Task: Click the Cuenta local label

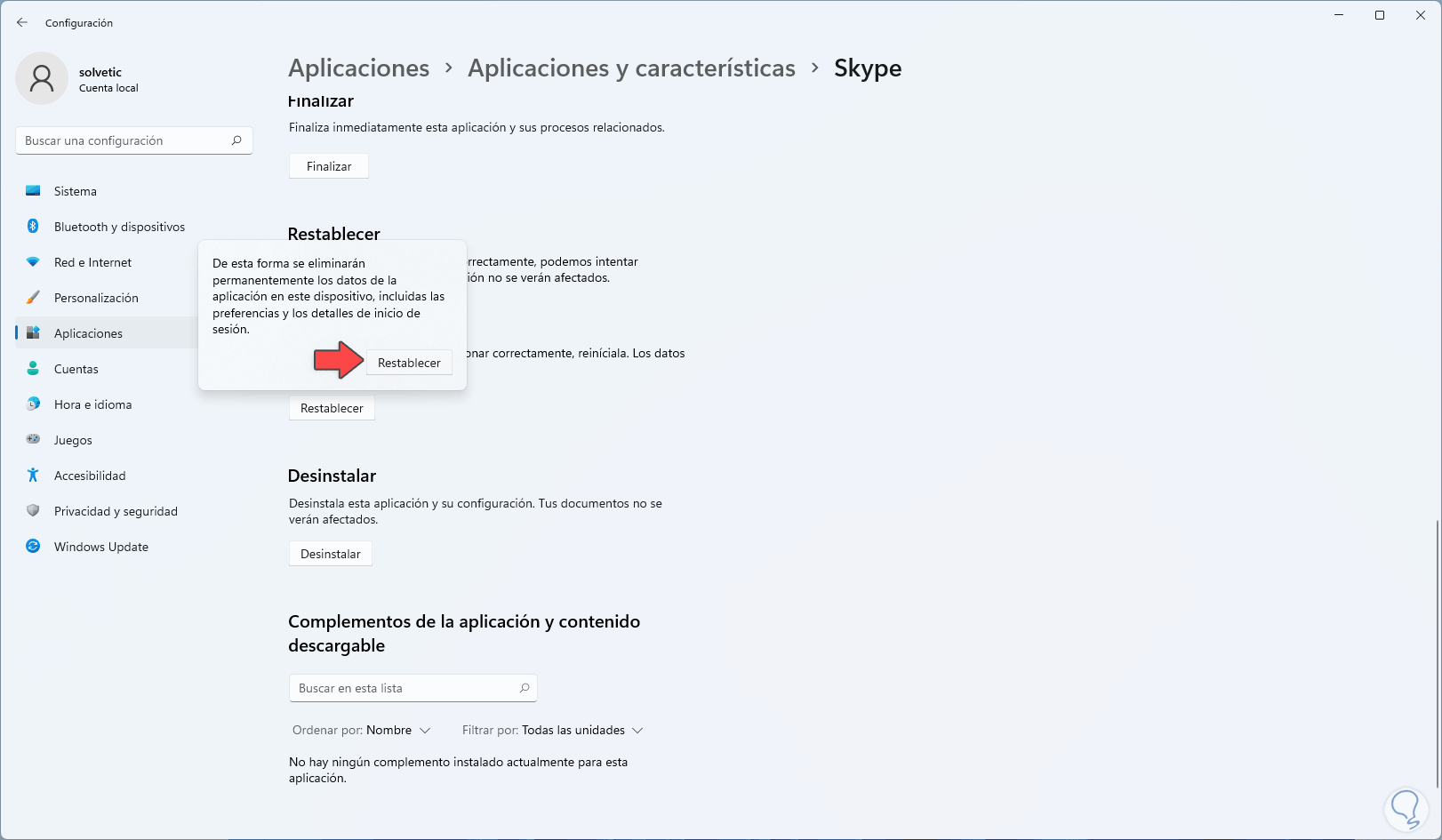Action: 108,88
